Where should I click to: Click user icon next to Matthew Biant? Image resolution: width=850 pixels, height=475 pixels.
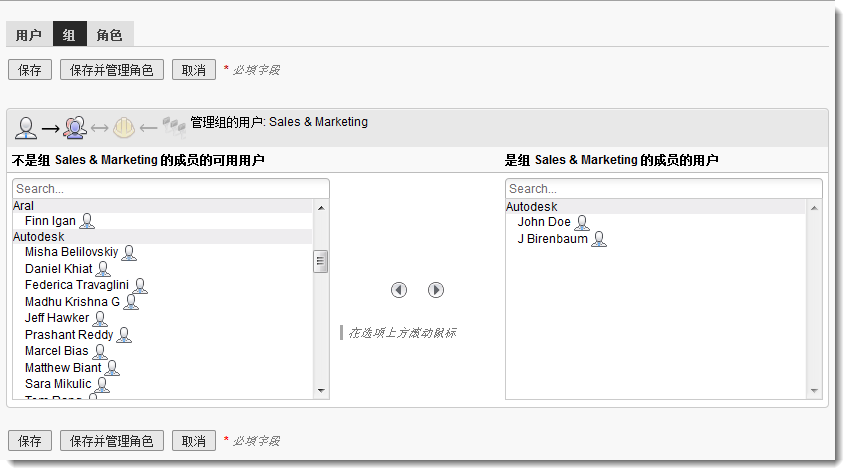click(112, 368)
